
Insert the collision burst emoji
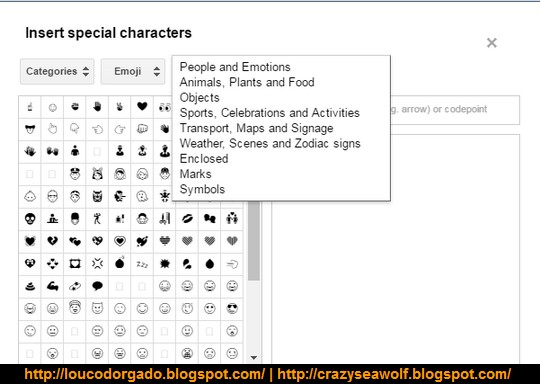coord(164,264)
